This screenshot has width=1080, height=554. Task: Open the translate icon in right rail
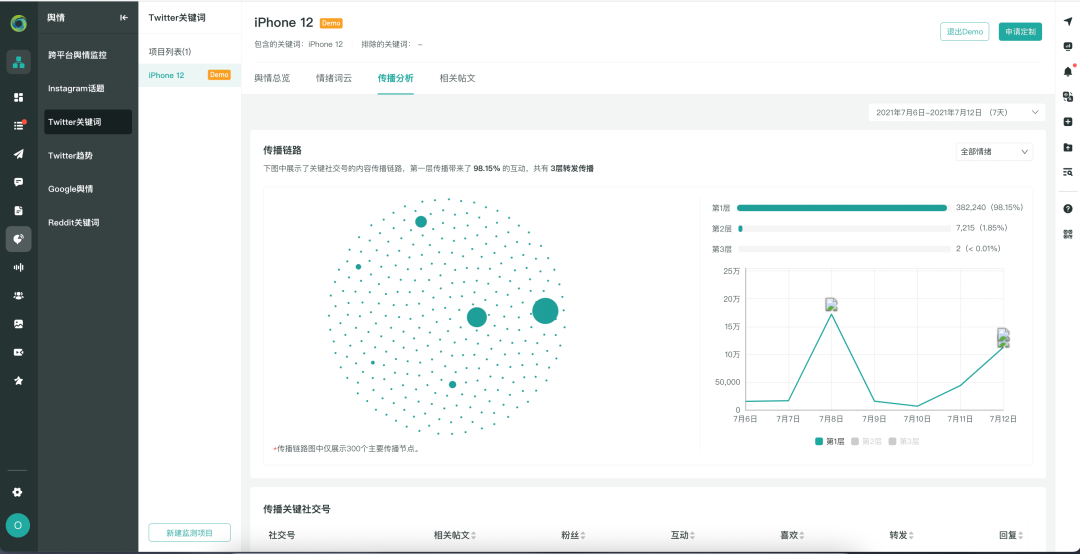click(x=1068, y=96)
